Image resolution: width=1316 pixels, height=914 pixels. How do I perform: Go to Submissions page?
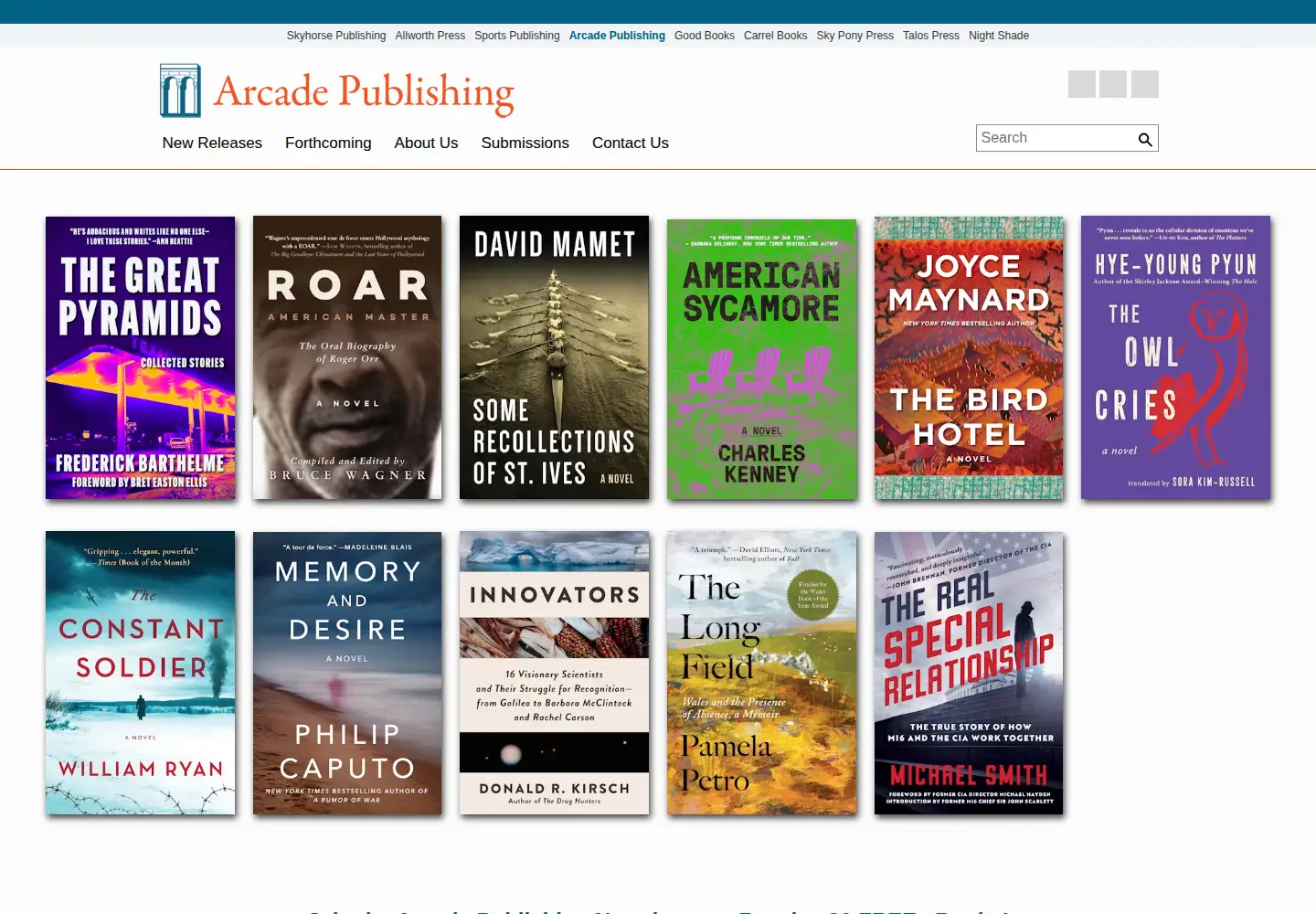tap(525, 143)
